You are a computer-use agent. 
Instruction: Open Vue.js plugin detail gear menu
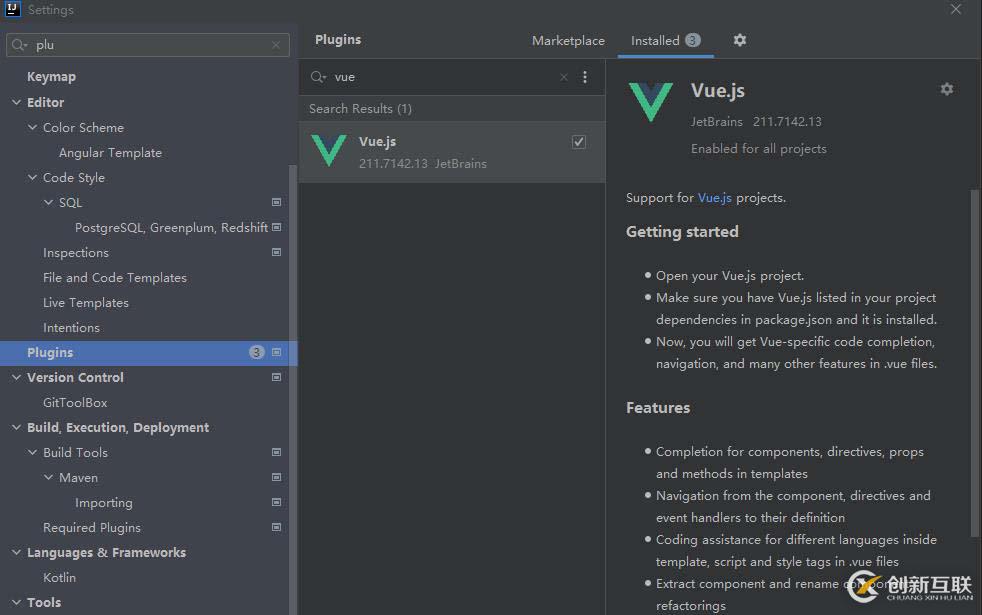point(947,89)
